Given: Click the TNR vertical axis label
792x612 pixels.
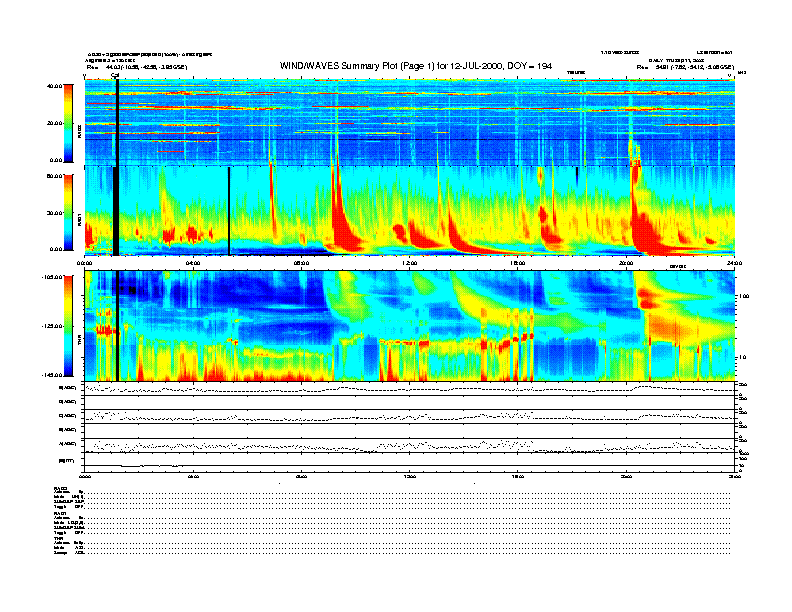Looking at the screenshot, I should pyautogui.click(x=79, y=341).
